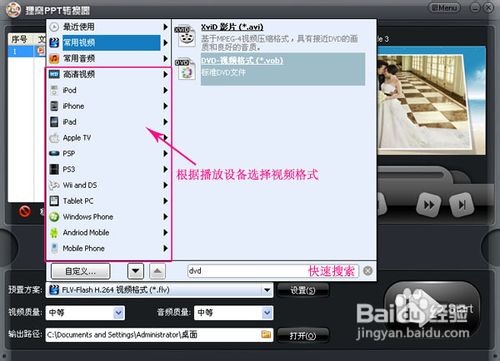Screen dimensions: 500x361
Task: Click the fast-forward playback button
Action: 429,205
